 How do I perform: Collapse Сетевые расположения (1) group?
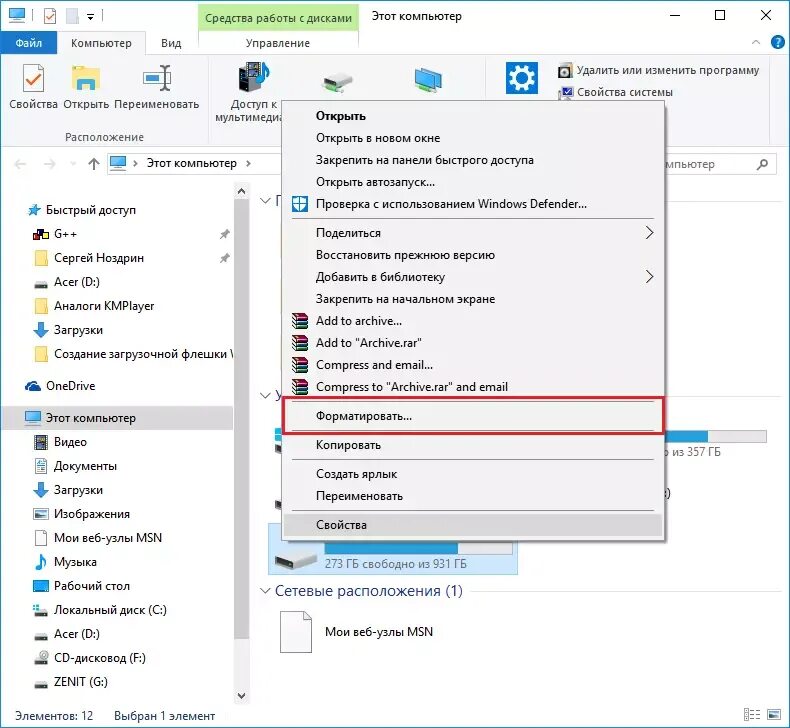coord(265,590)
